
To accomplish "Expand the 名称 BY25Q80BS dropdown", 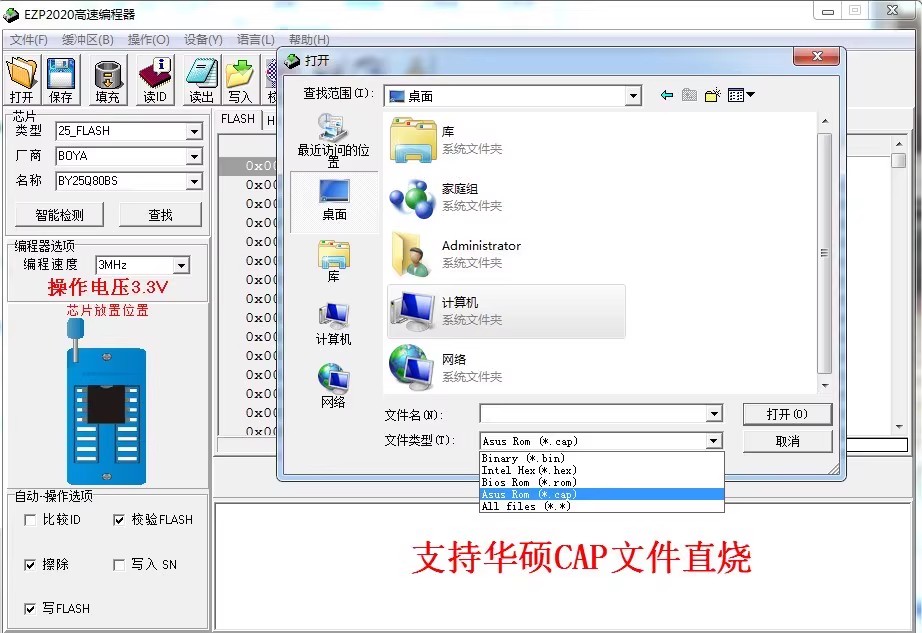I will 194,182.
